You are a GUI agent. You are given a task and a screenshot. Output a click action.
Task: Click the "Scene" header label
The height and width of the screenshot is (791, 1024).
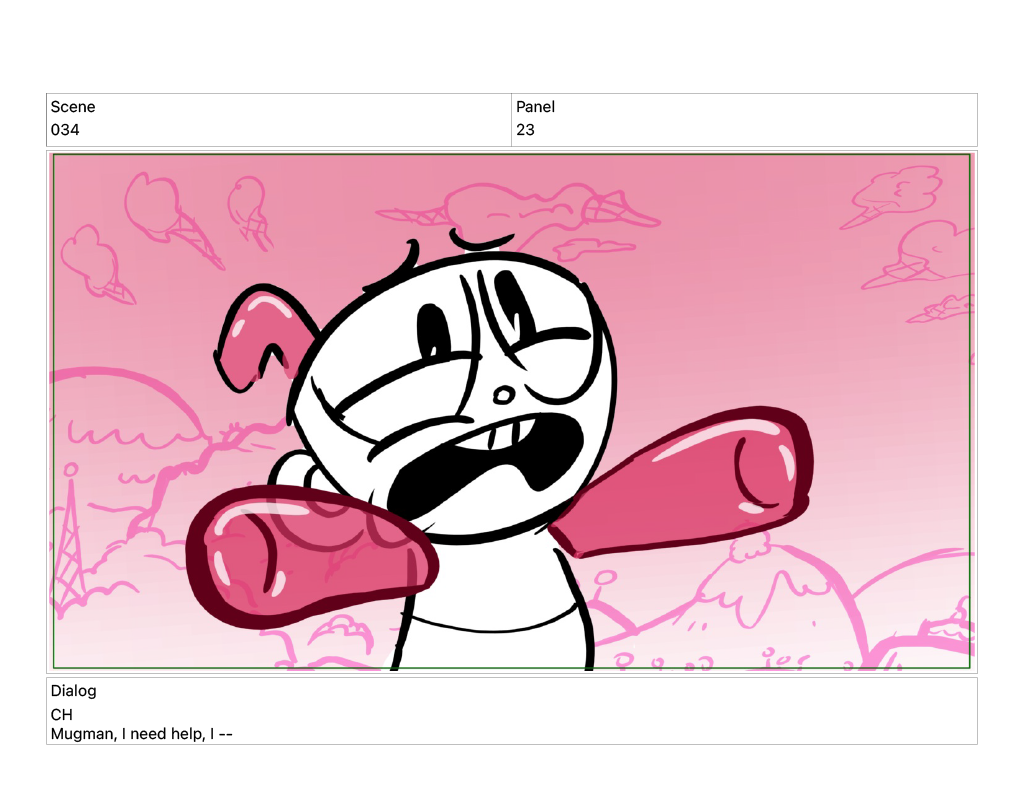click(x=73, y=107)
